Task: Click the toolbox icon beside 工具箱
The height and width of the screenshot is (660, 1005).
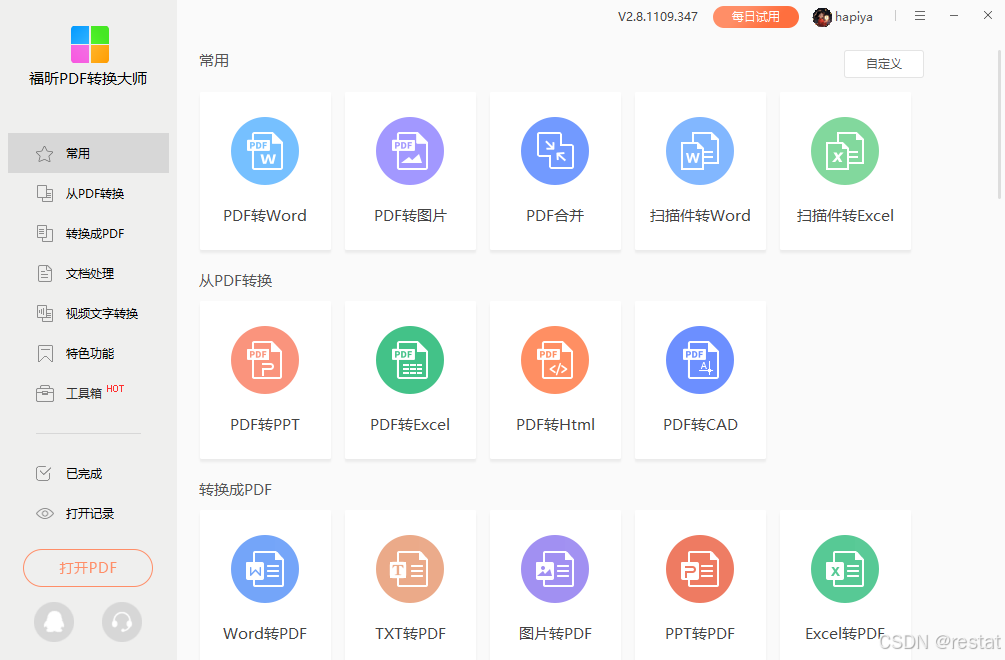Action: pos(45,393)
